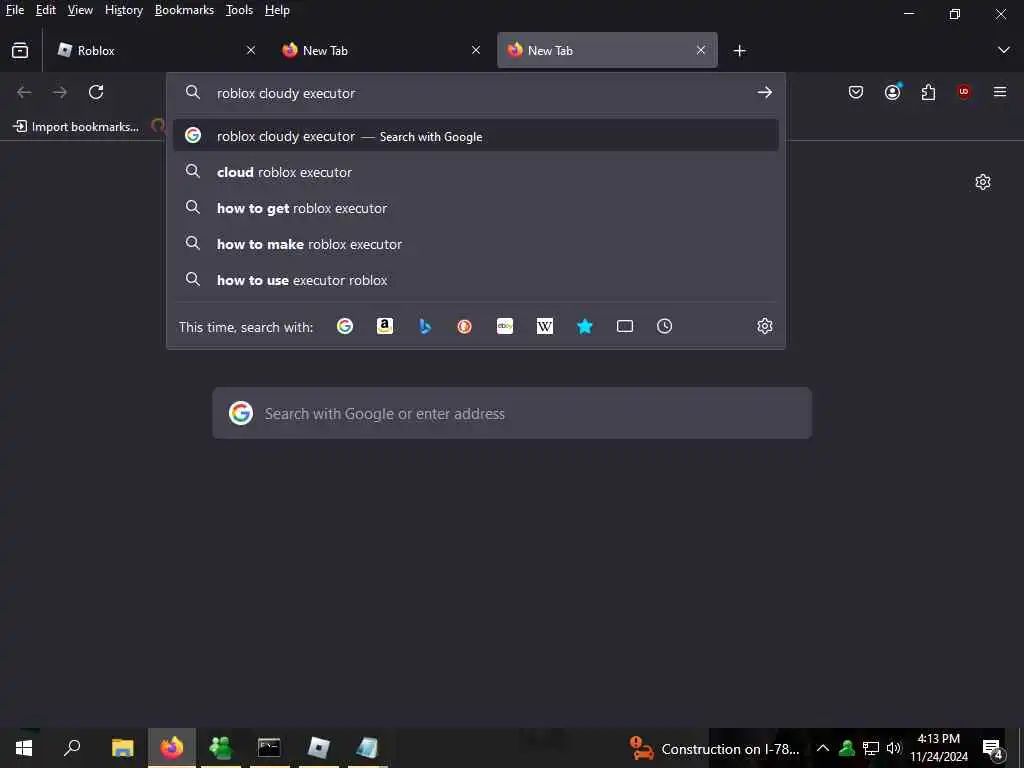
Task: Switch to the middle New Tab
Action: tap(383, 50)
